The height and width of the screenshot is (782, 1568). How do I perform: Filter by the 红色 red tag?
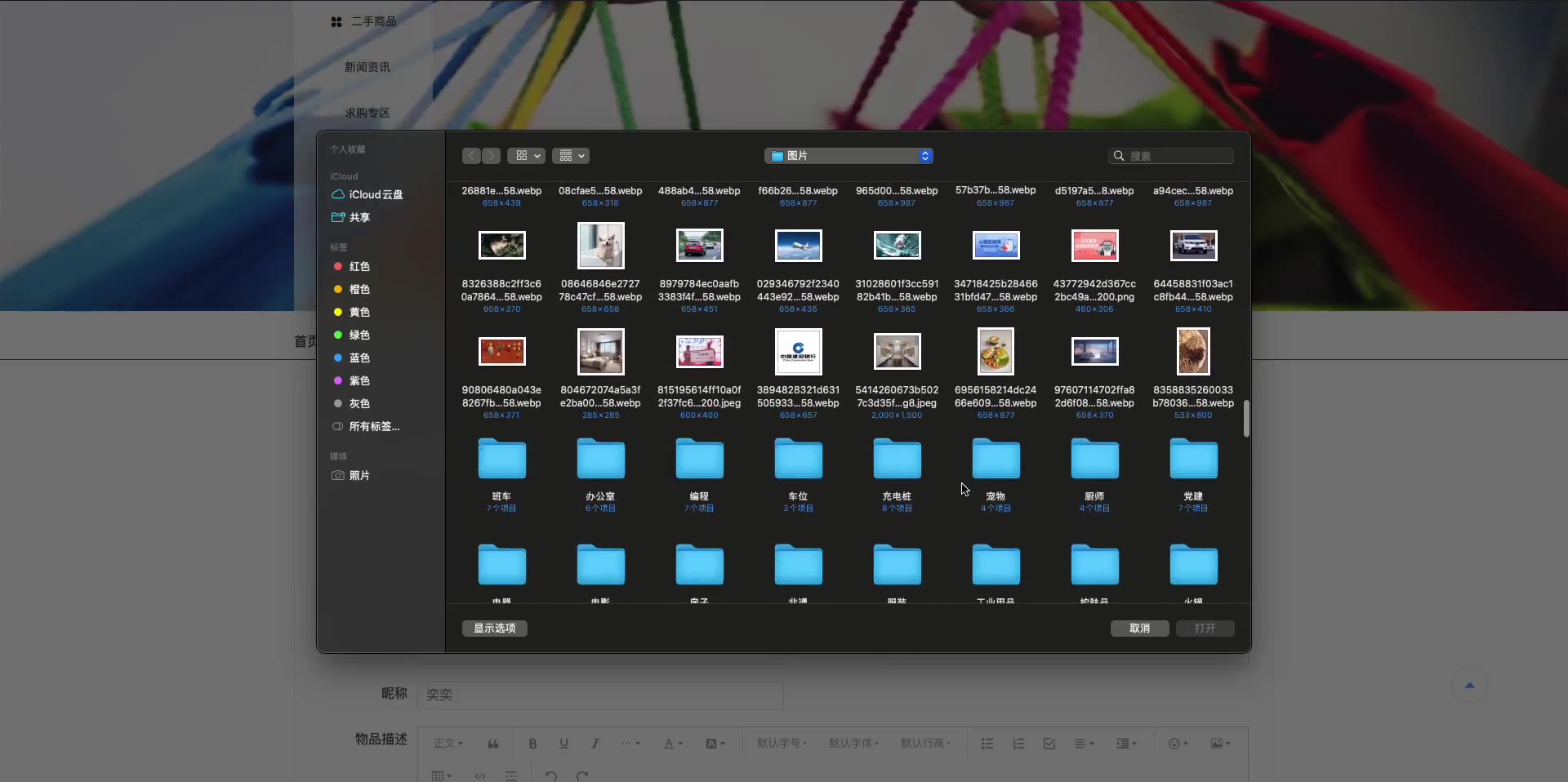(359, 267)
